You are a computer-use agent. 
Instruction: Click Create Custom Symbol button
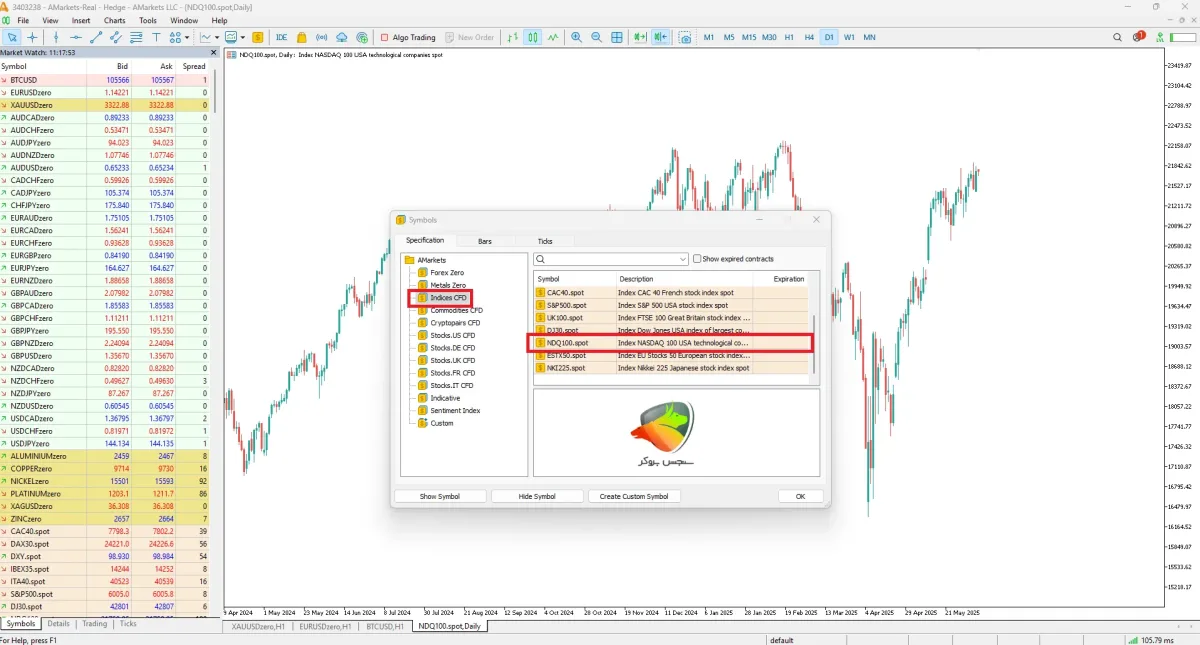634,496
